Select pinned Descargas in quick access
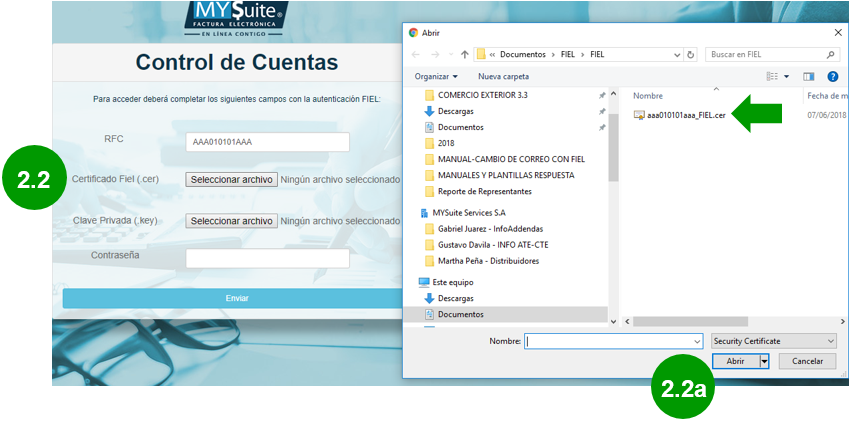The height and width of the screenshot is (421, 850). pyautogui.click(x=455, y=111)
